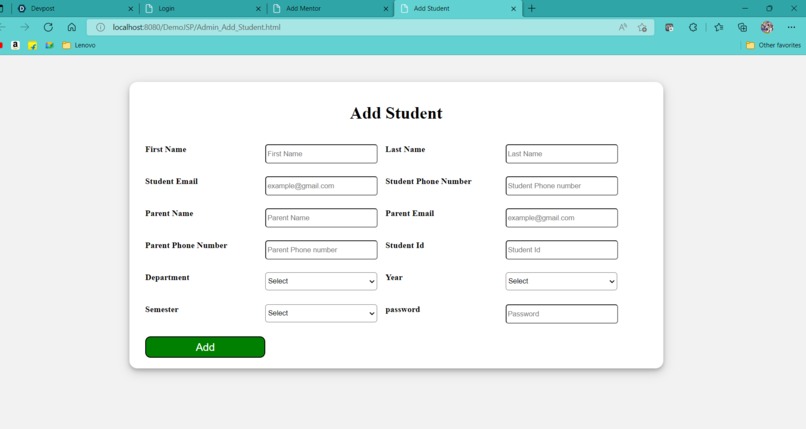806x429 pixels.
Task: Click the 'Parent Phone Number' label text
Action: [x=186, y=246]
